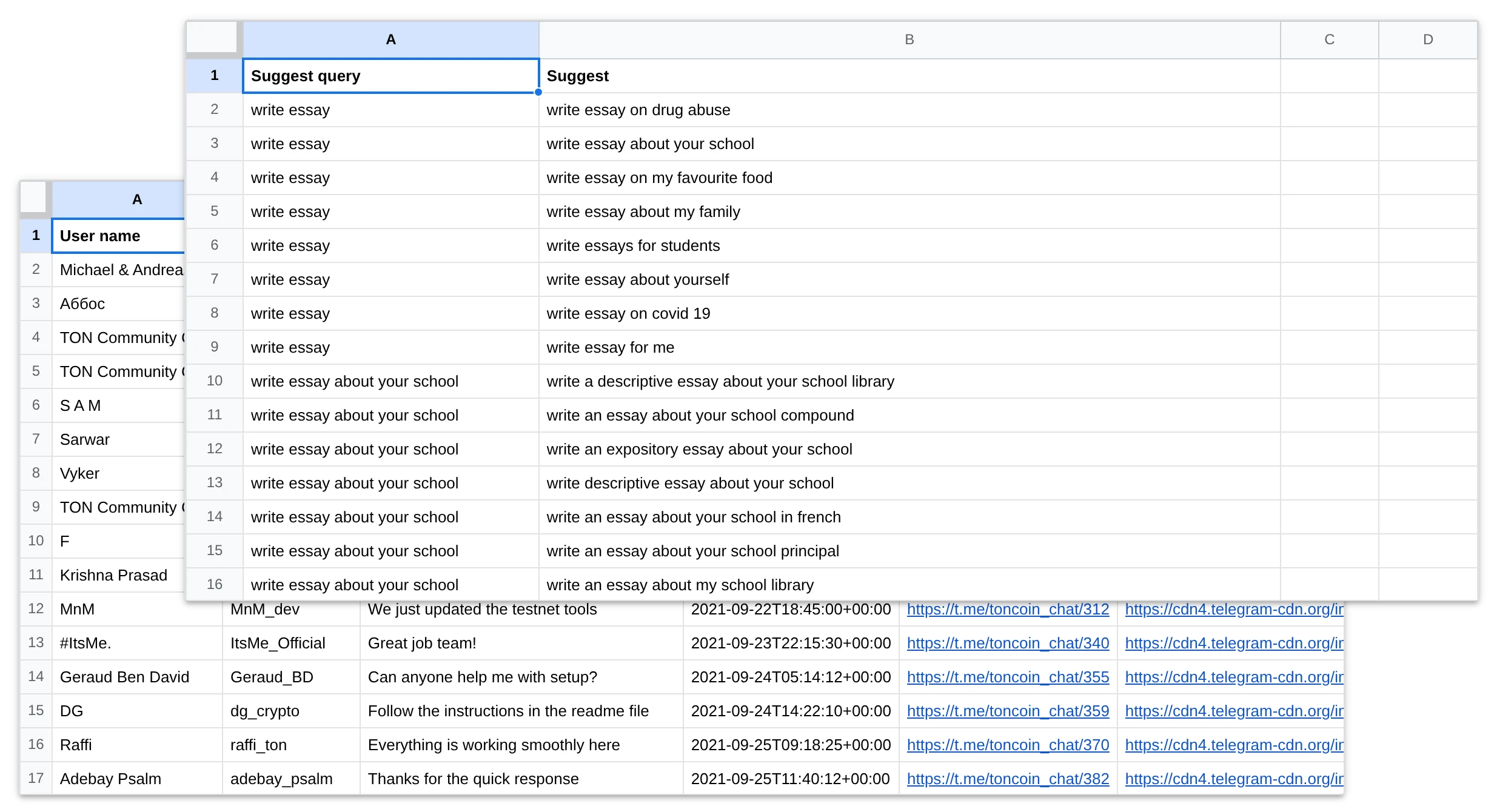Click the 'Suggest query' header cell
Viewport: 1494px width, 812px height.
pos(391,76)
